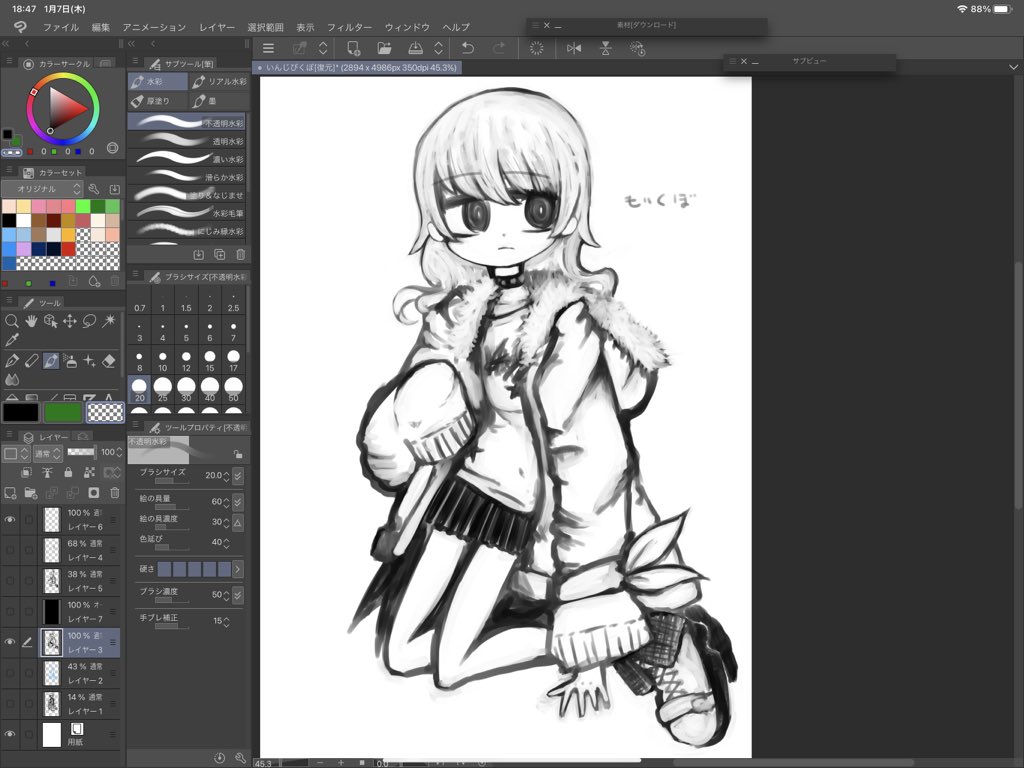Select the Eraser tool
This screenshot has width=1024, height=768.
click(x=109, y=360)
